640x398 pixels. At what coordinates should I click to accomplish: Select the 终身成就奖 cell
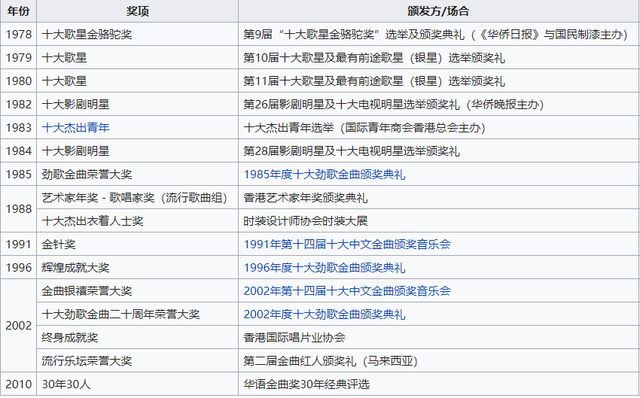(138, 338)
